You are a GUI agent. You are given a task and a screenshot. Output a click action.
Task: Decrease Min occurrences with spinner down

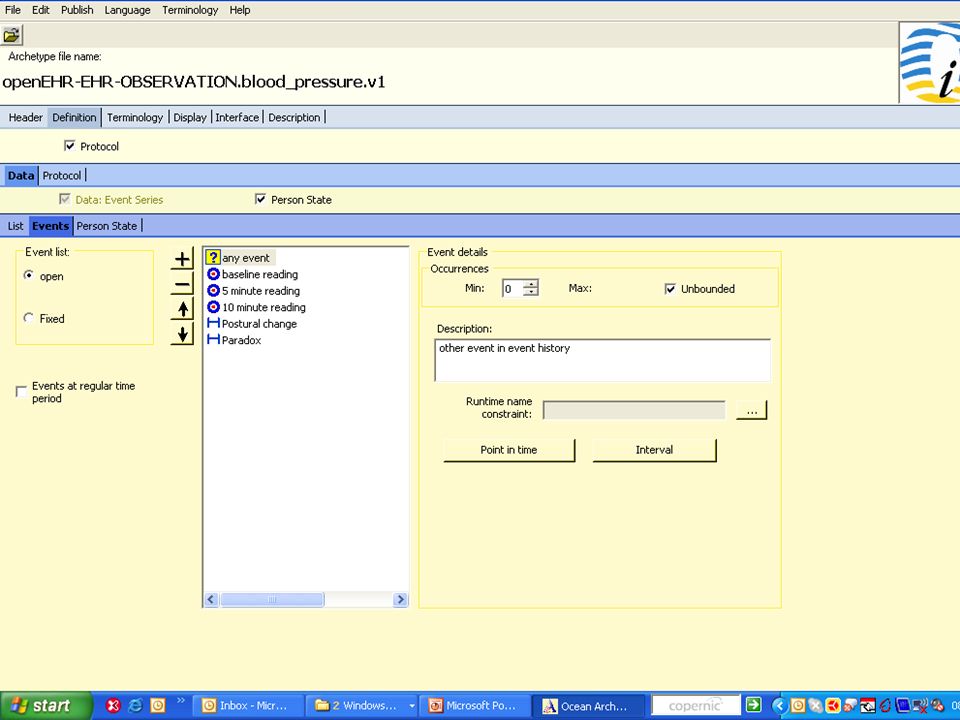531,292
